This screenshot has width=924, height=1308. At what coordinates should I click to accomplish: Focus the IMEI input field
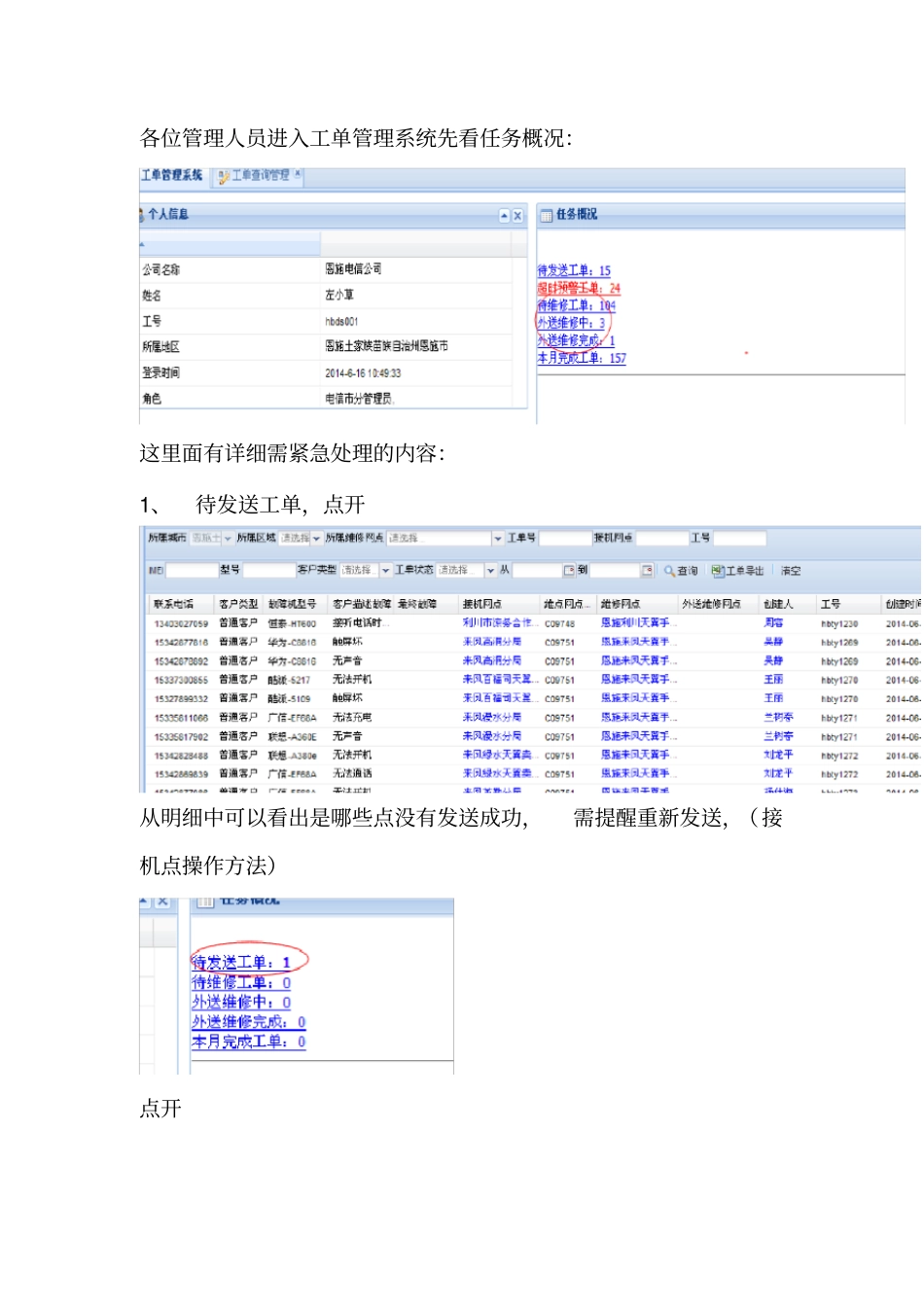(192, 571)
